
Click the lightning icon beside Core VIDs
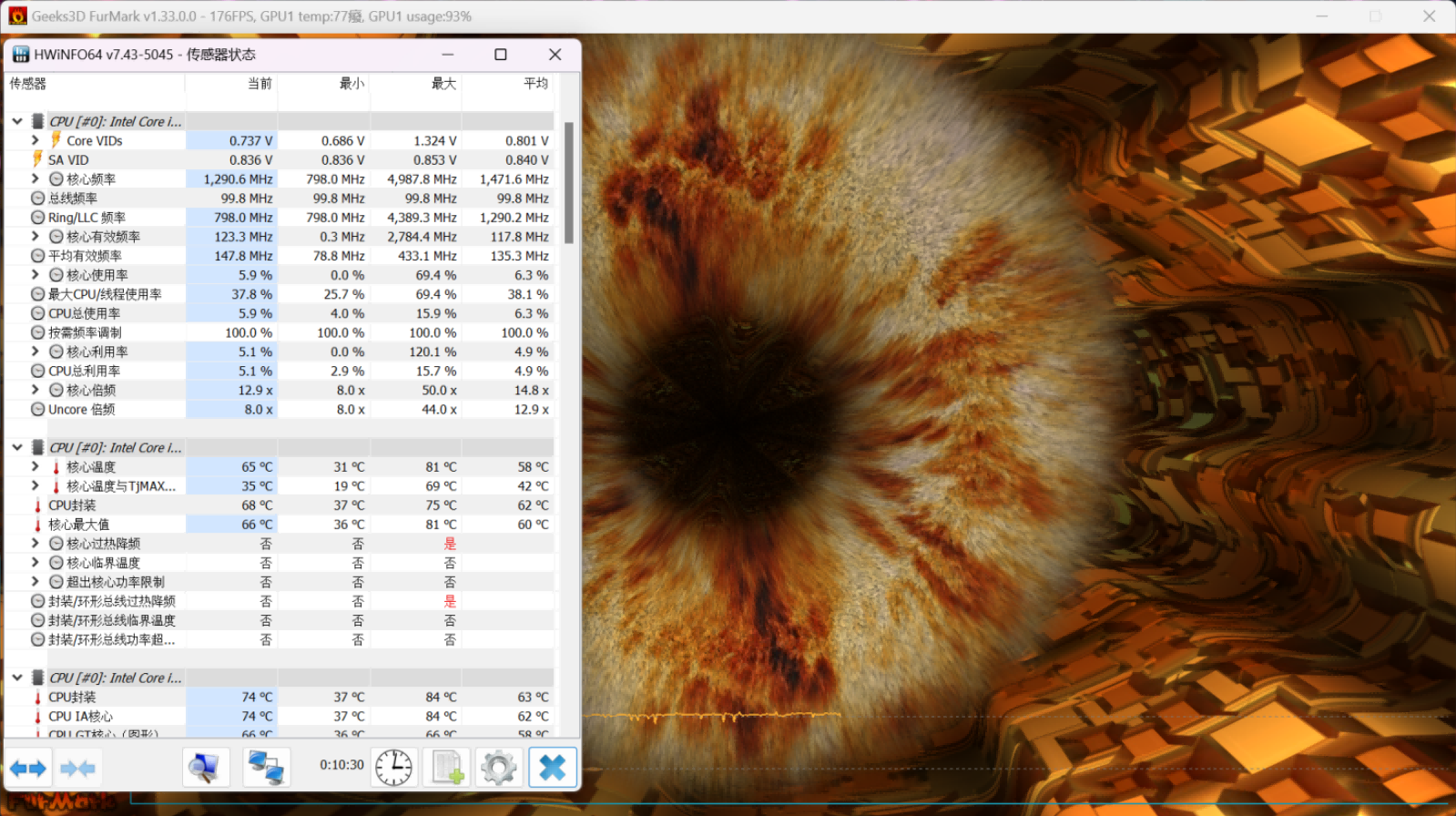click(x=56, y=140)
